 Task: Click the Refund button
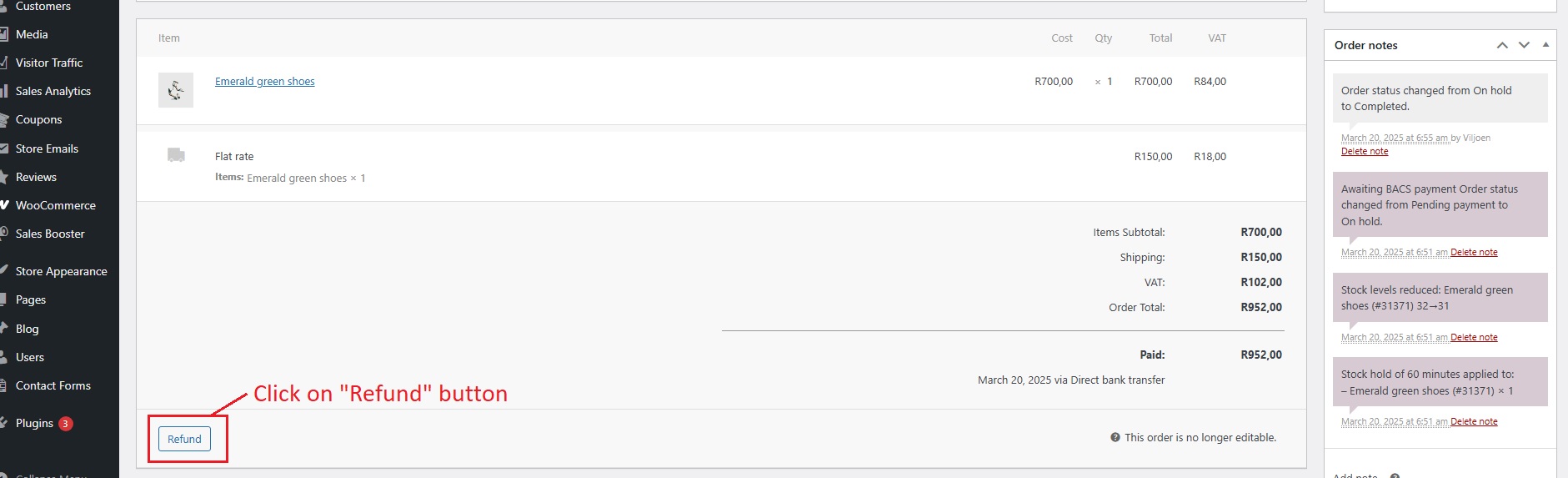click(x=184, y=439)
